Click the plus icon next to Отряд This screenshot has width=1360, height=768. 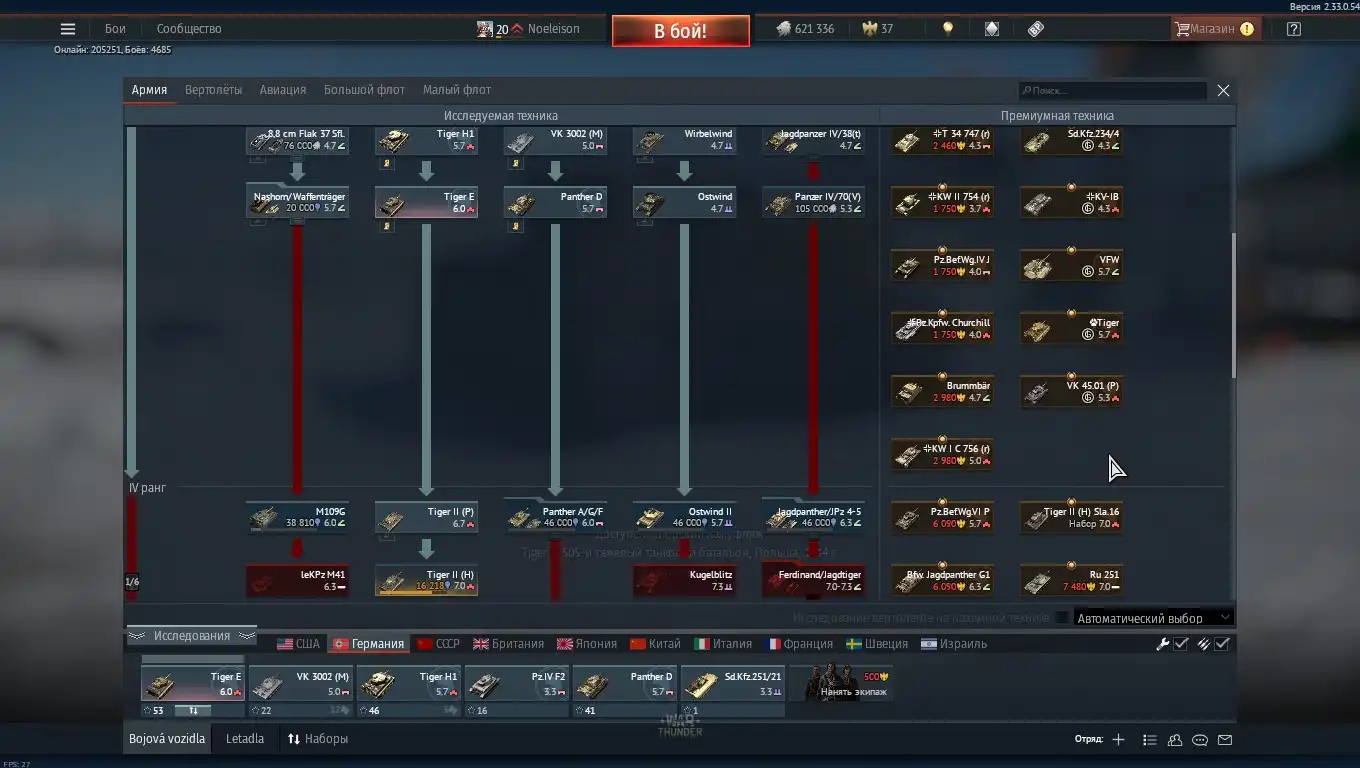(1118, 740)
